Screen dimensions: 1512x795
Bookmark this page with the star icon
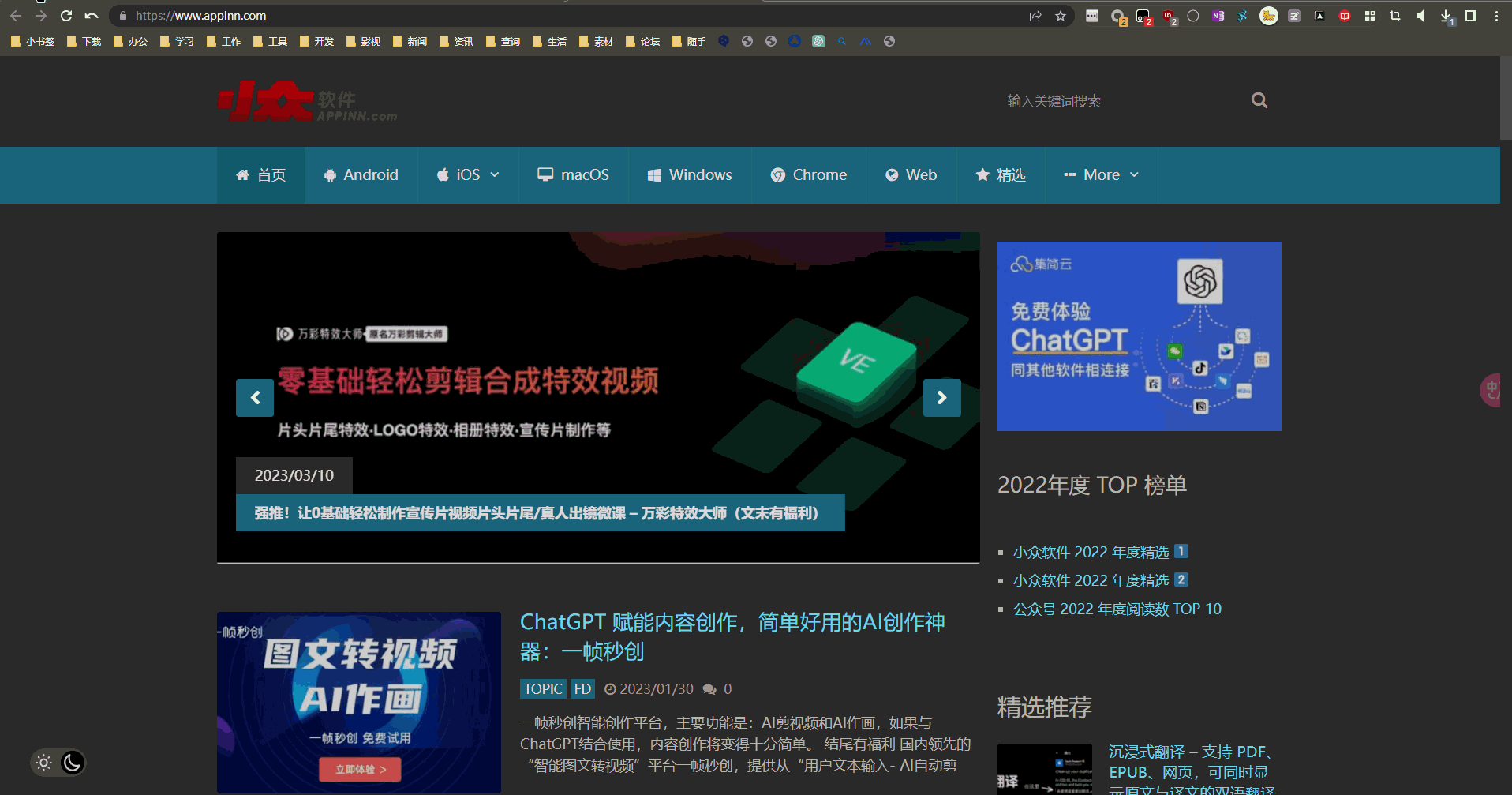(x=1061, y=16)
